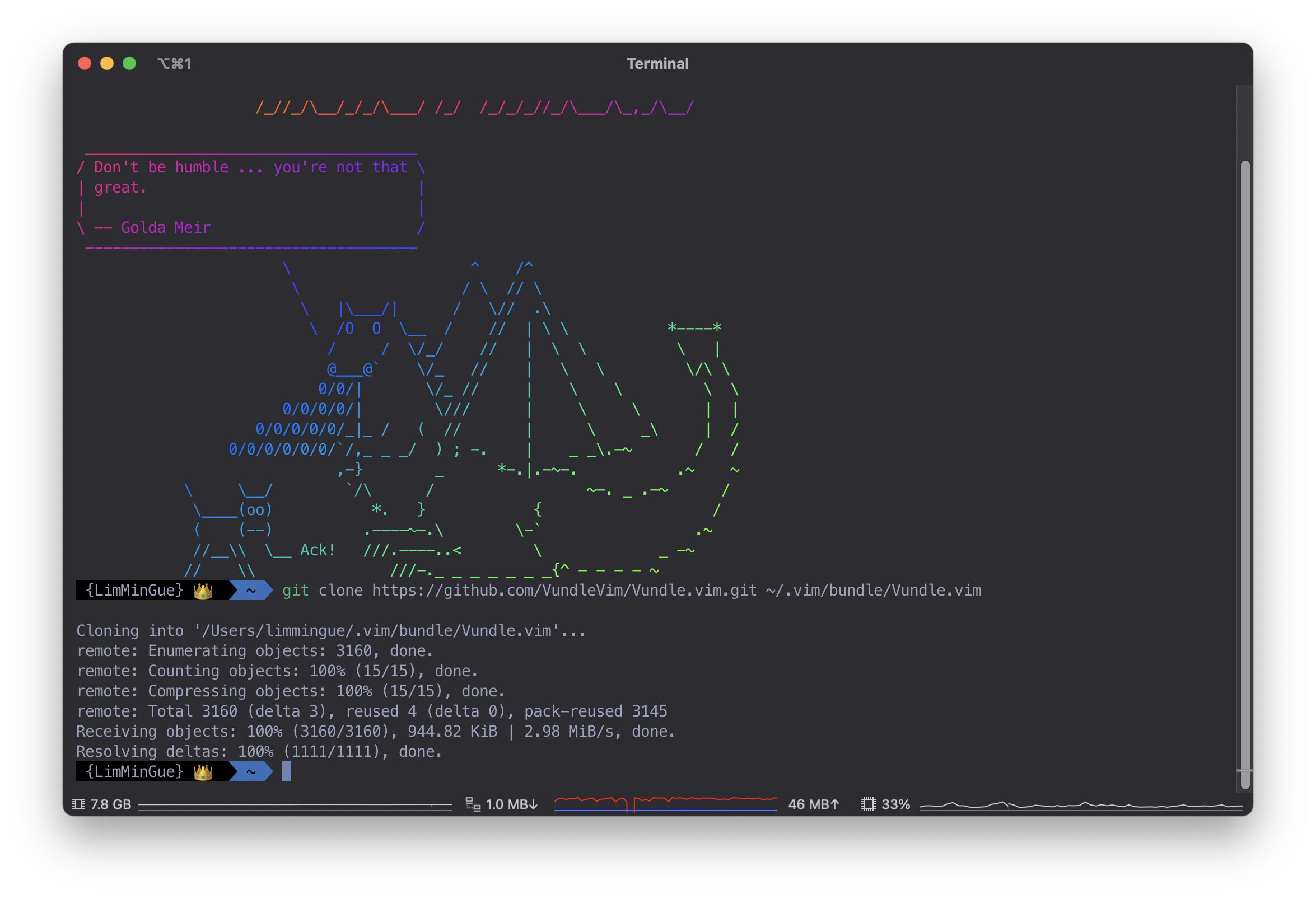The width and height of the screenshot is (1316, 899).
Task: Click the crown emoji in the last prompt
Action: click(x=203, y=771)
